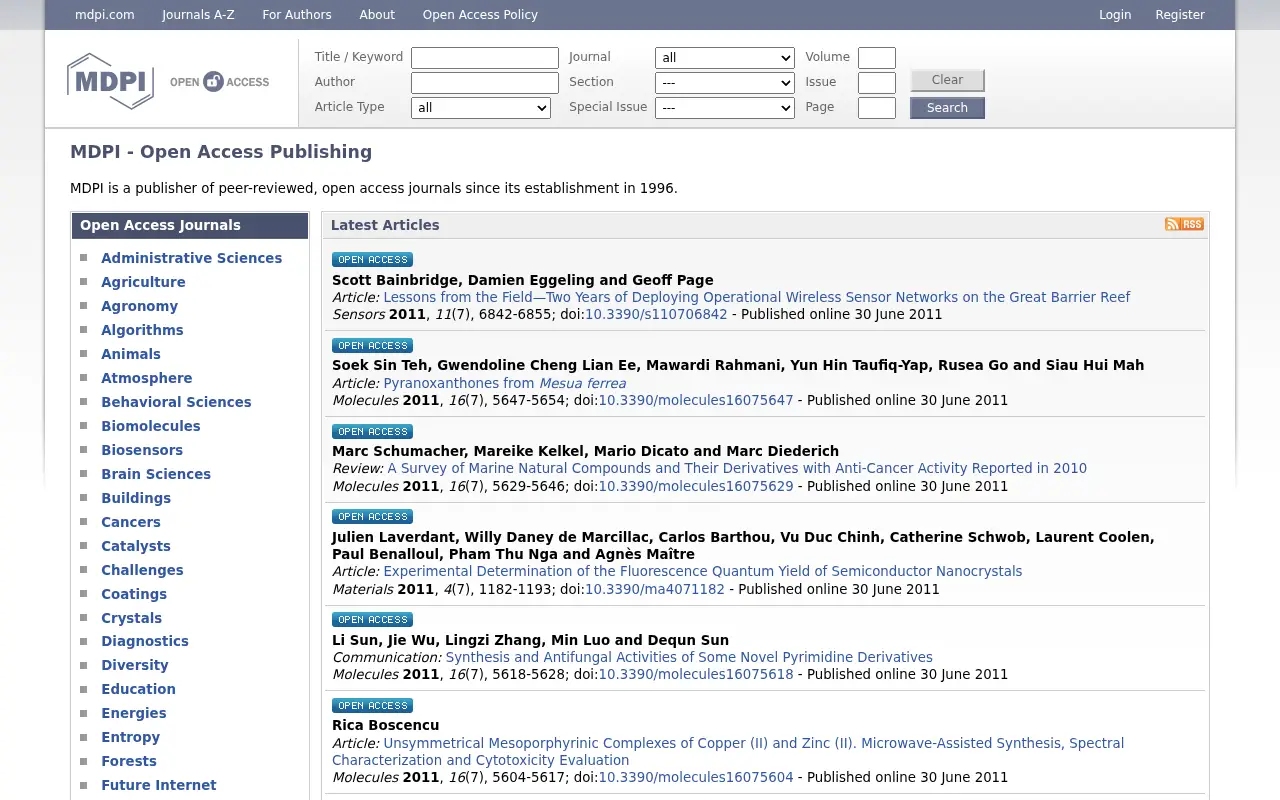Click the mdpi.com link in top bar
1280x800 pixels.
(x=105, y=15)
